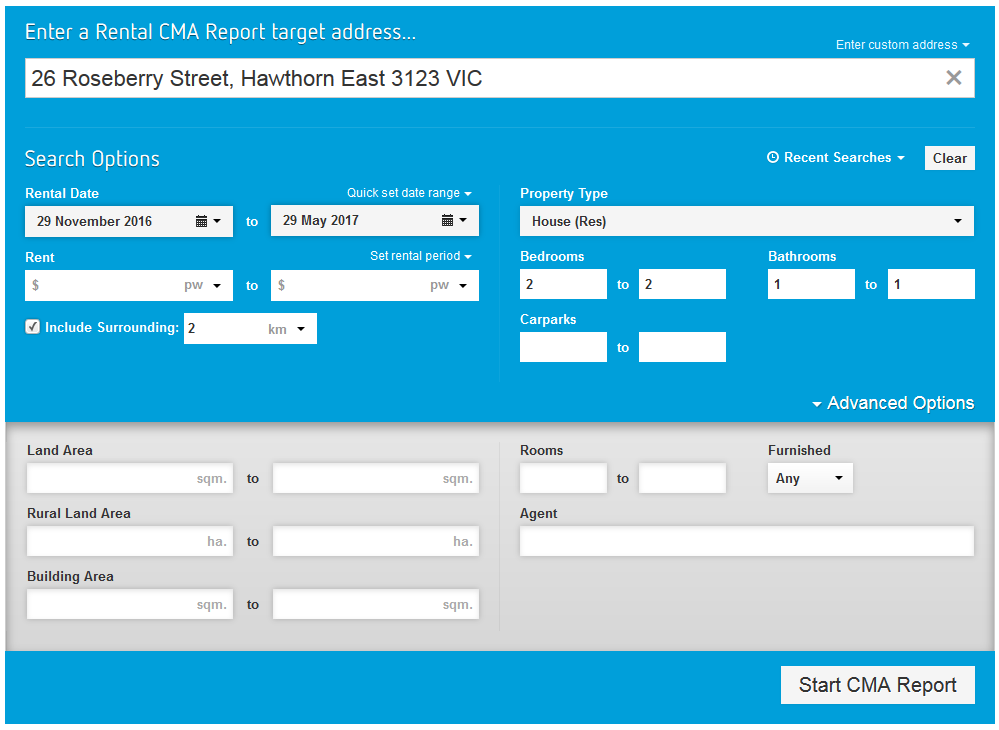Click the Clear button
Screen dimensions: 999x730
949,158
